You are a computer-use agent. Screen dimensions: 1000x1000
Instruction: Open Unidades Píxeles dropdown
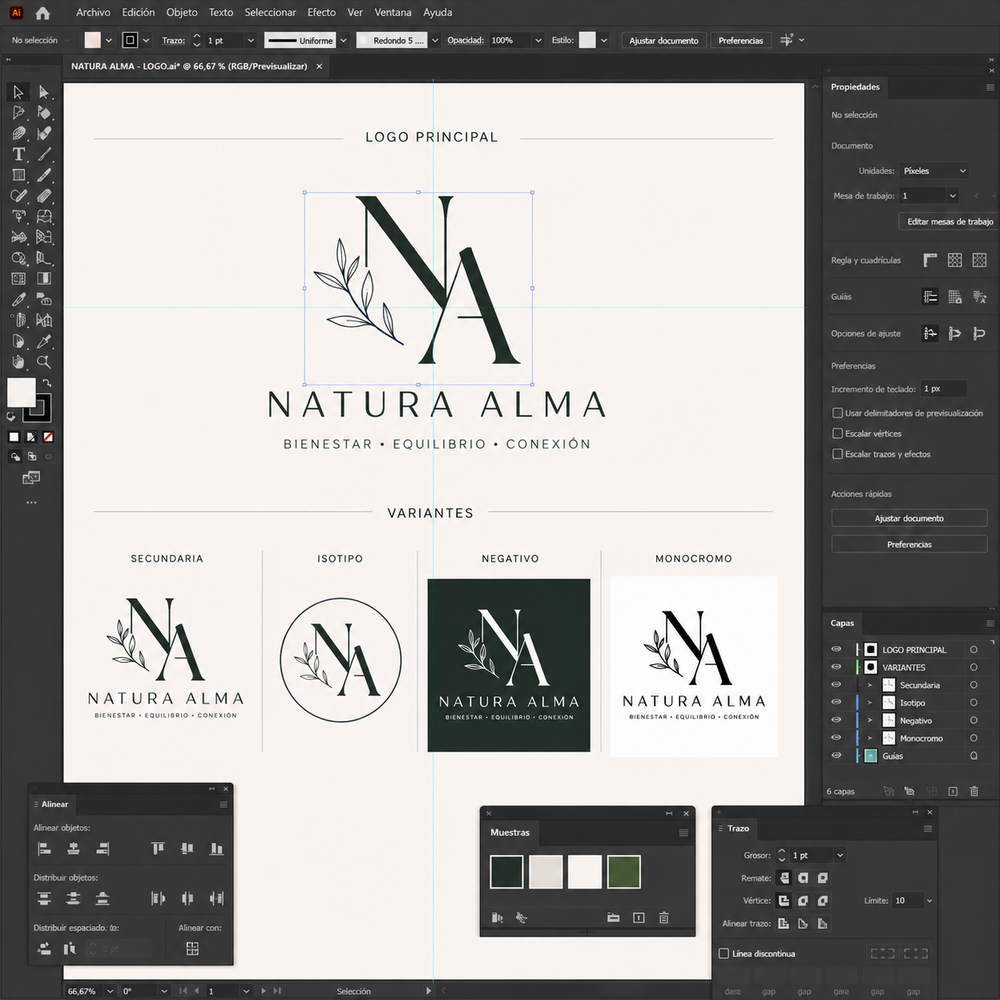click(x=934, y=171)
